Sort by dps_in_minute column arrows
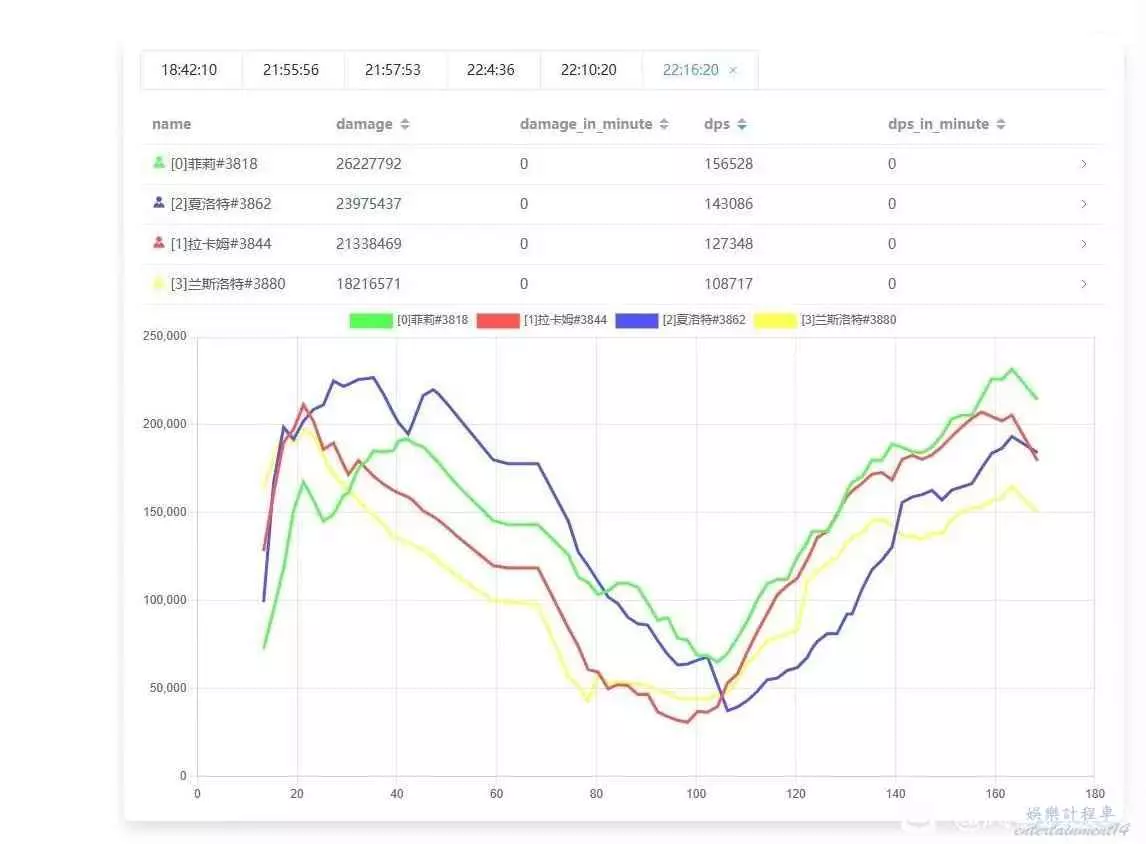The height and width of the screenshot is (844, 1146). coord(1001,125)
